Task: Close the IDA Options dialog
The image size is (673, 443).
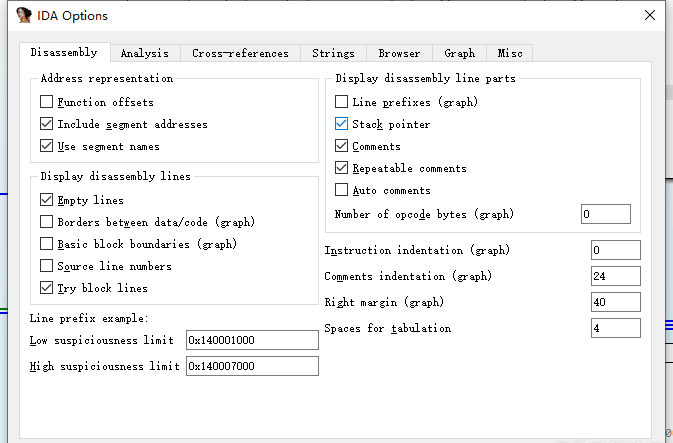Action: point(650,16)
